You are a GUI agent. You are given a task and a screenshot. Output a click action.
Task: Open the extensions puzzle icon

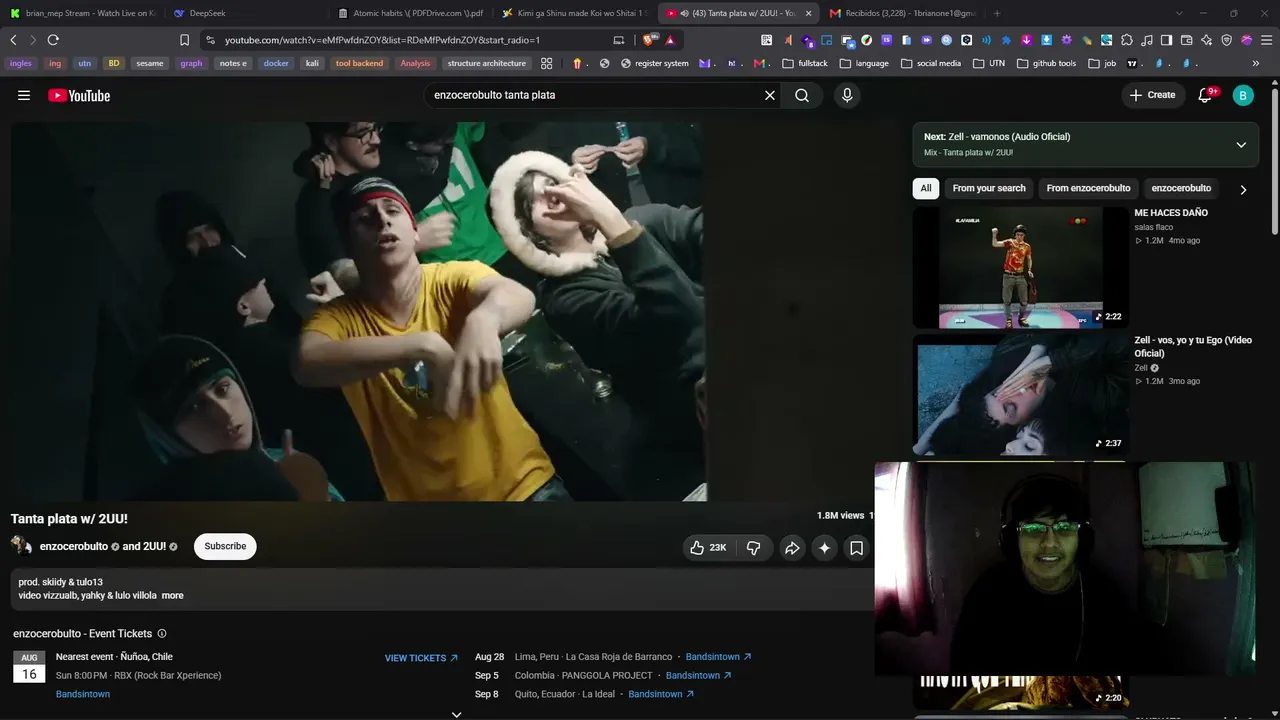(1127, 40)
